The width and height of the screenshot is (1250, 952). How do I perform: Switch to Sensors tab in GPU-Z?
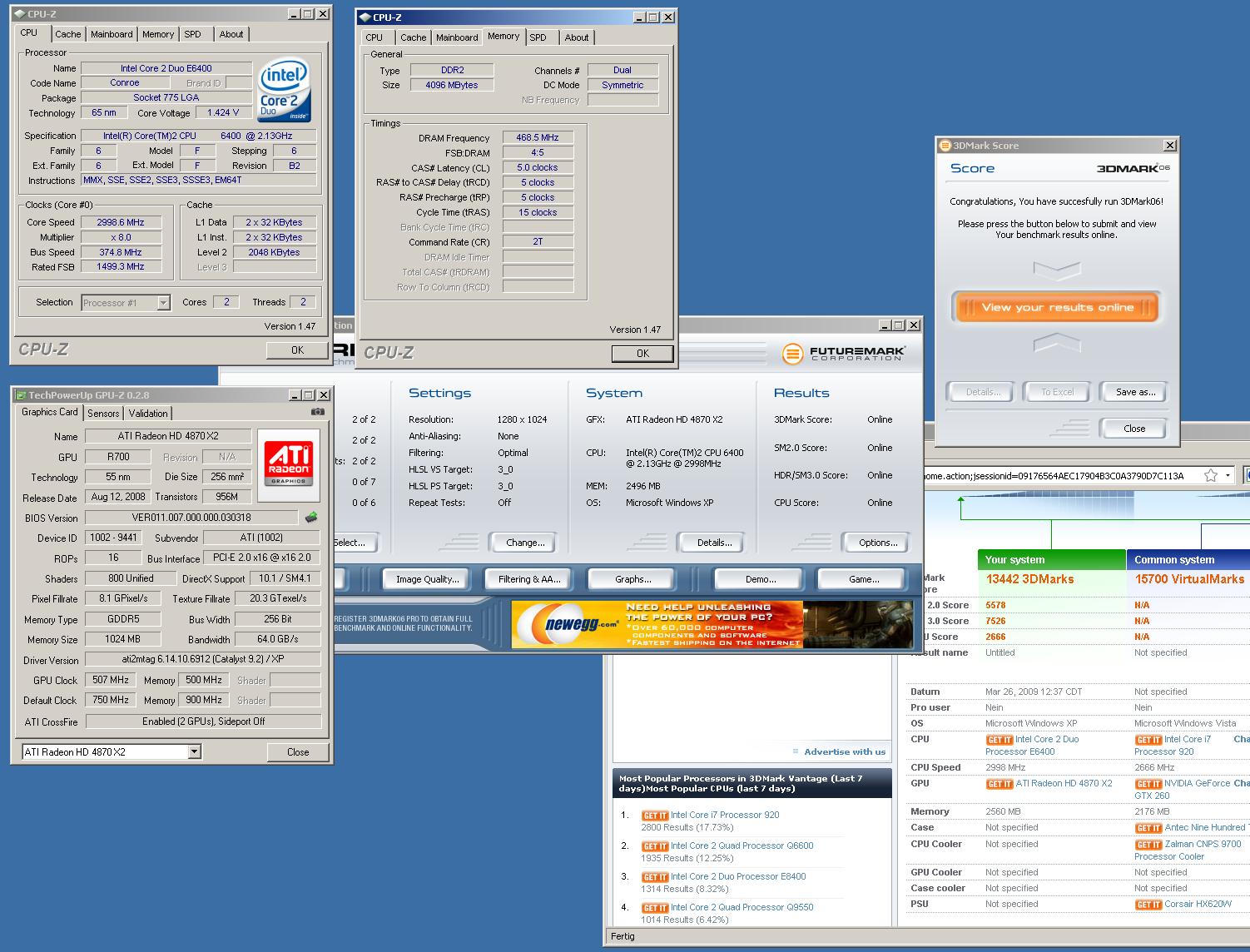(x=103, y=414)
